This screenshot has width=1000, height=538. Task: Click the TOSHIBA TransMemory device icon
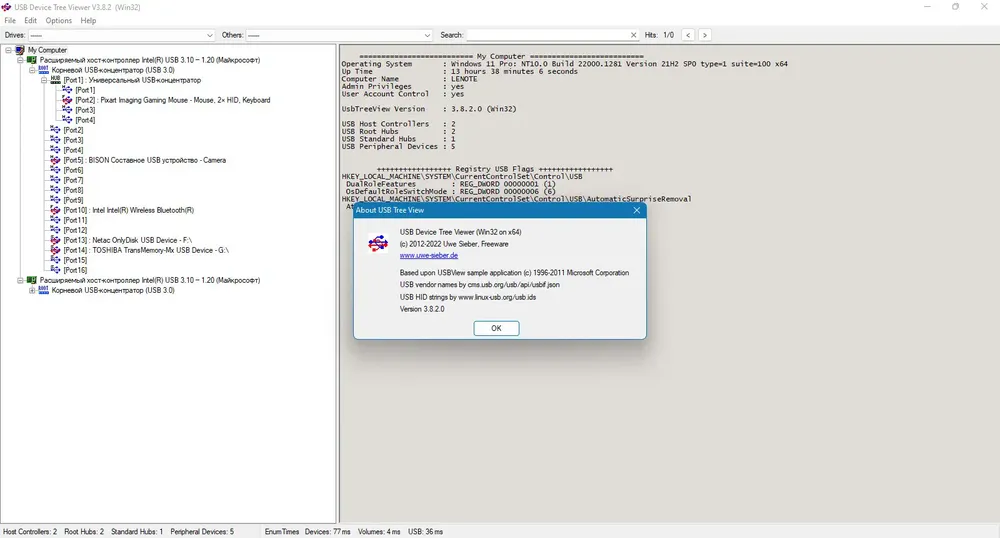(x=55, y=250)
